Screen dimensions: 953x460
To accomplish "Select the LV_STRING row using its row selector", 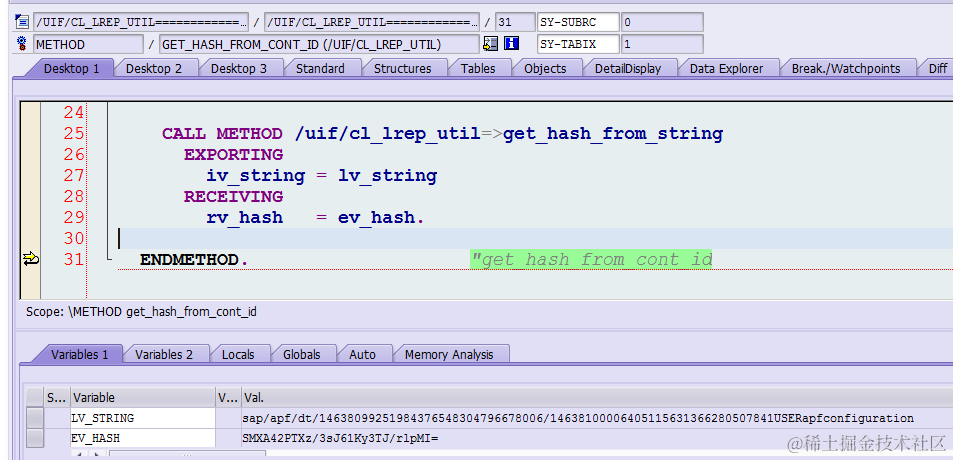I will pos(35,418).
